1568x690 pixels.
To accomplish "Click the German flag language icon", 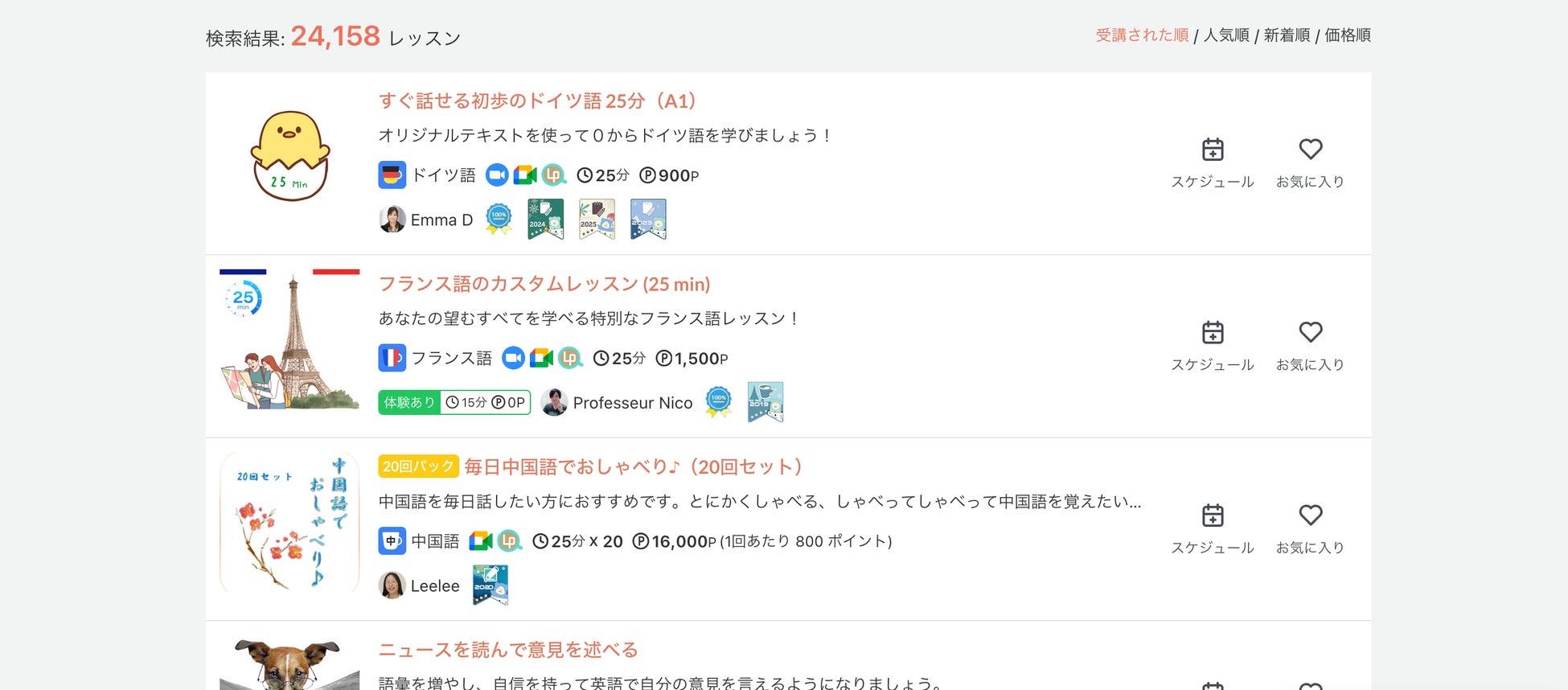I will 392,175.
